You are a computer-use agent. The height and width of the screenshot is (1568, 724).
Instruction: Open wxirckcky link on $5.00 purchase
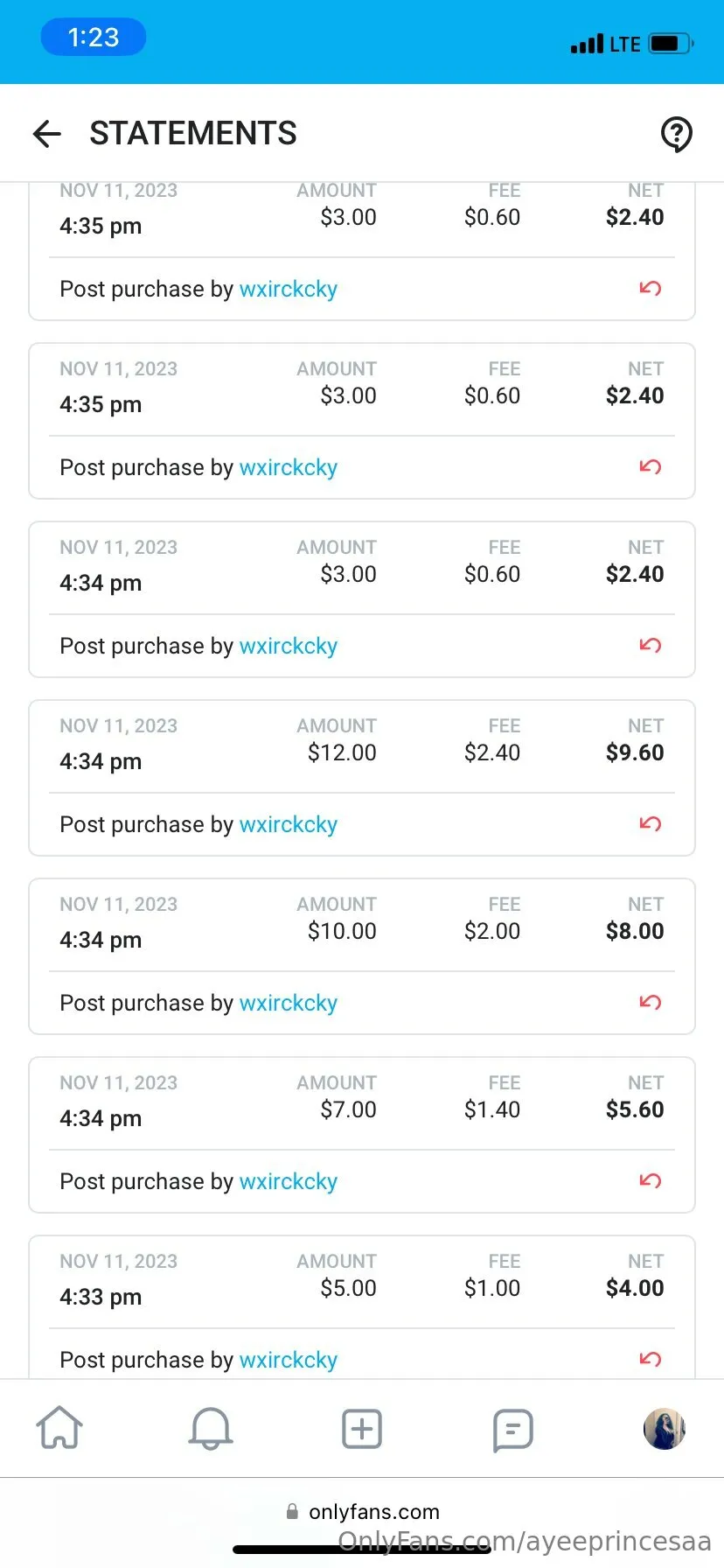coord(288,1360)
